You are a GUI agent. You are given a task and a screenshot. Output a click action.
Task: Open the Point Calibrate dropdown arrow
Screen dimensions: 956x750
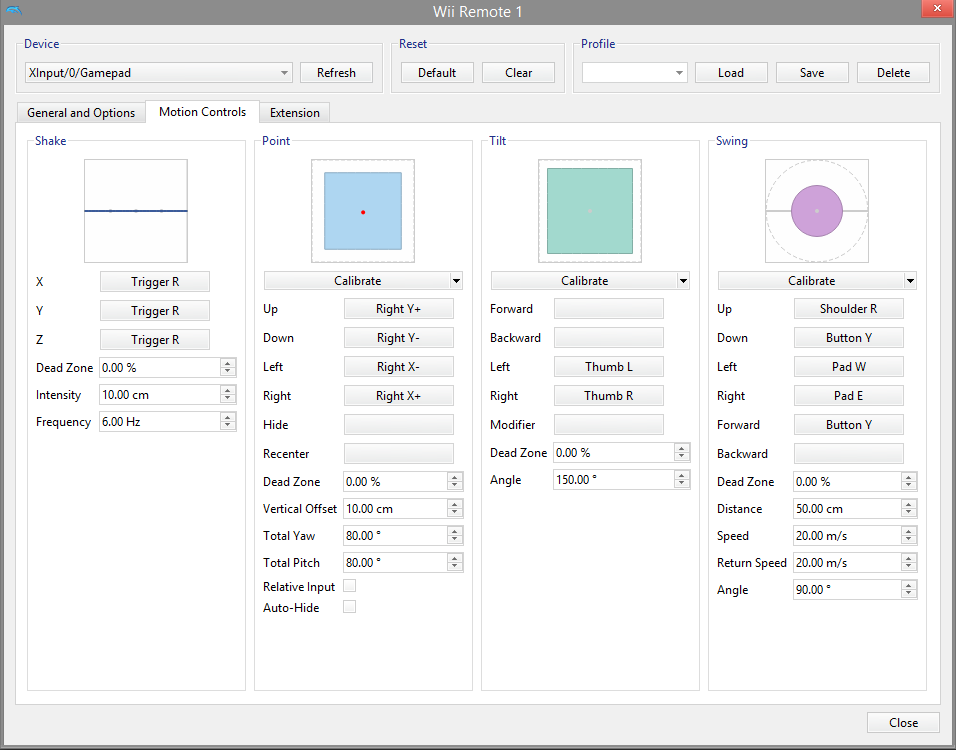(x=456, y=281)
